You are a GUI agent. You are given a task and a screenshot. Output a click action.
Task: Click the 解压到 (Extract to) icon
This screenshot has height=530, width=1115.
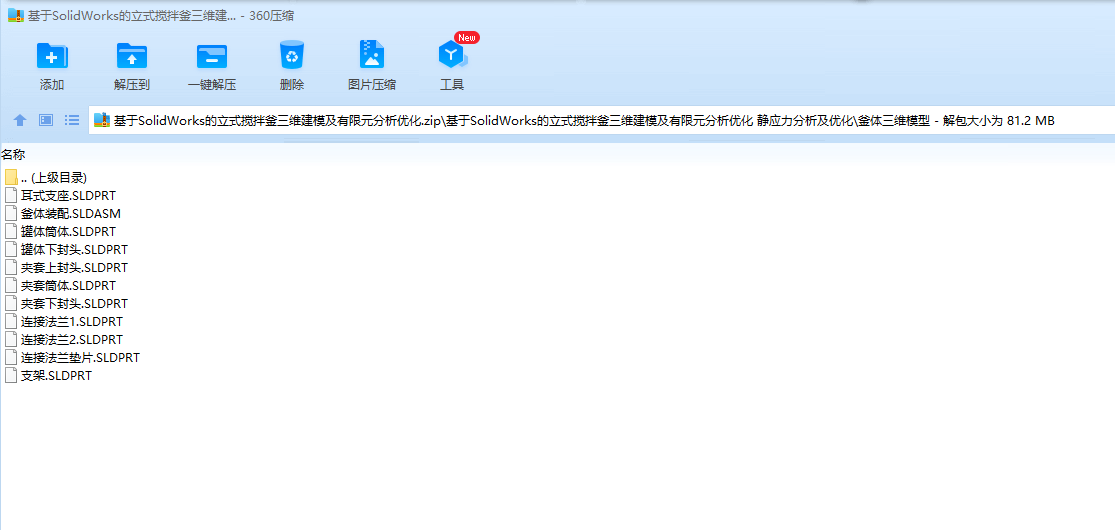click(x=132, y=56)
